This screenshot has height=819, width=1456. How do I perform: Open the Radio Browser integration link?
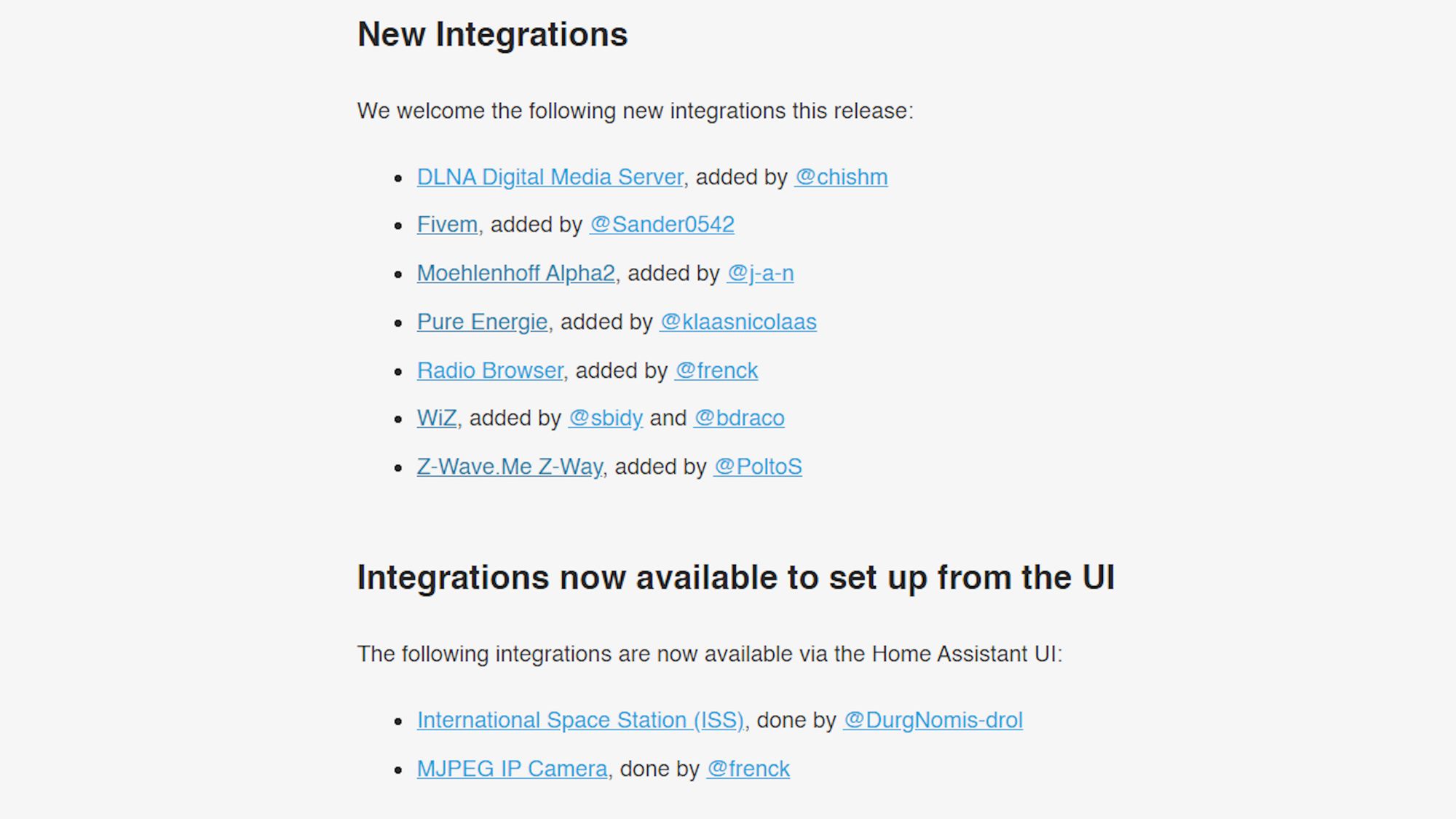(x=490, y=371)
